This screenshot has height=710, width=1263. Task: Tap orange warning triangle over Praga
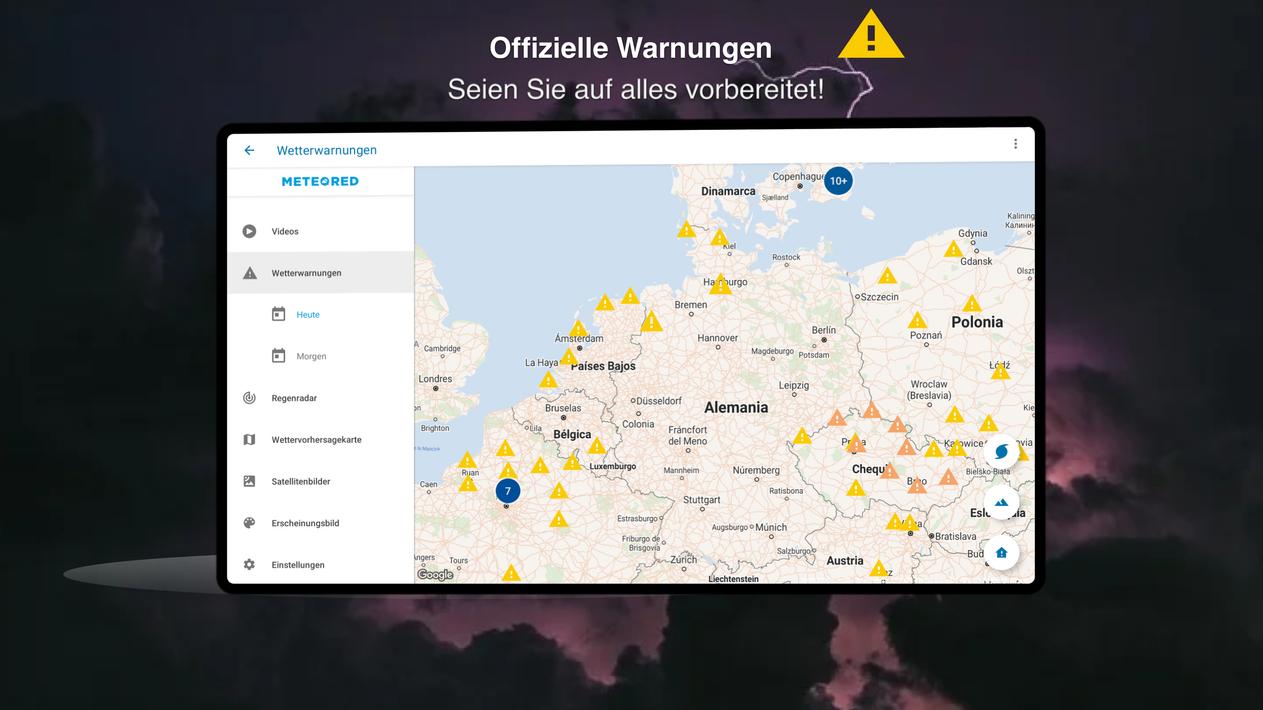tap(854, 442)
